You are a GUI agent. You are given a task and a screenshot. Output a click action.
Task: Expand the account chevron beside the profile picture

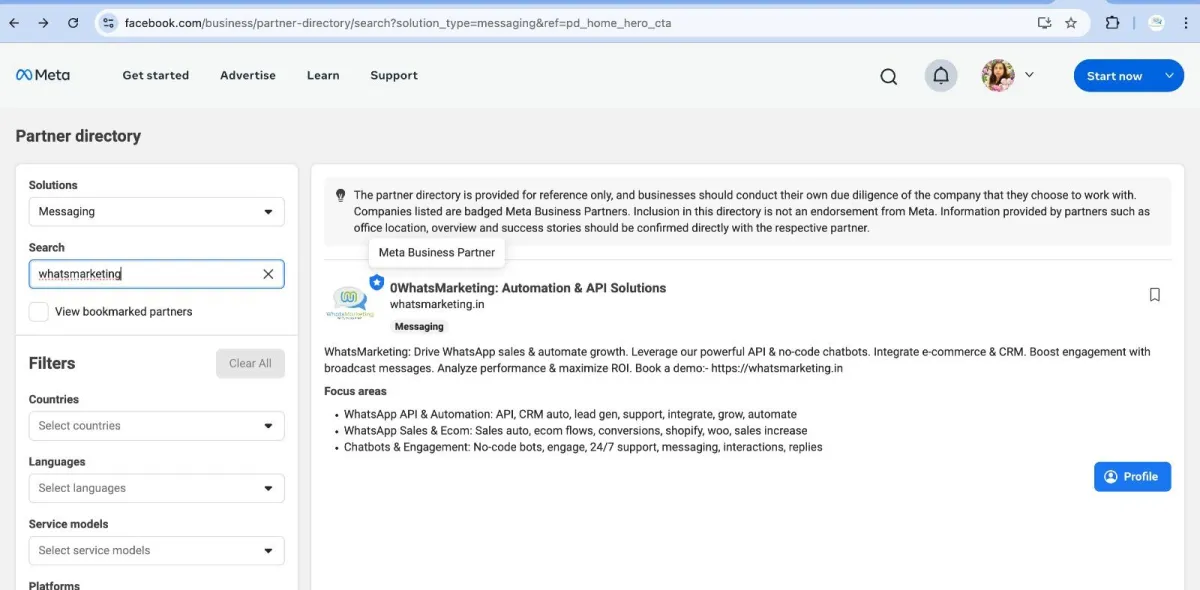1029,75
